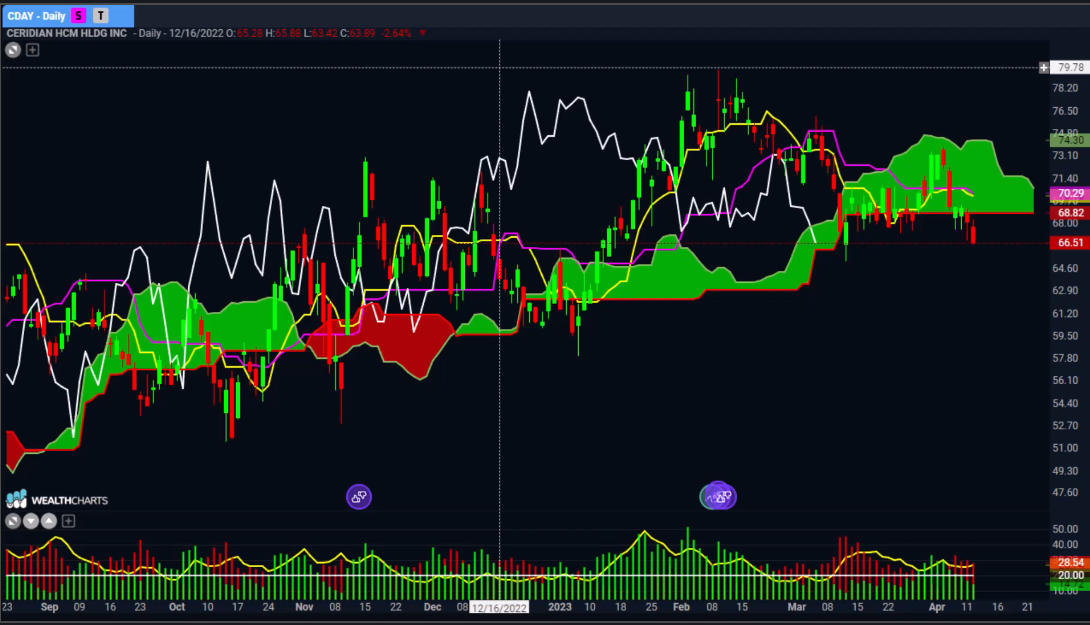Screen dimensions: 1090x625
Task: Click the Apr label on time axis
Action: point(937,607)
